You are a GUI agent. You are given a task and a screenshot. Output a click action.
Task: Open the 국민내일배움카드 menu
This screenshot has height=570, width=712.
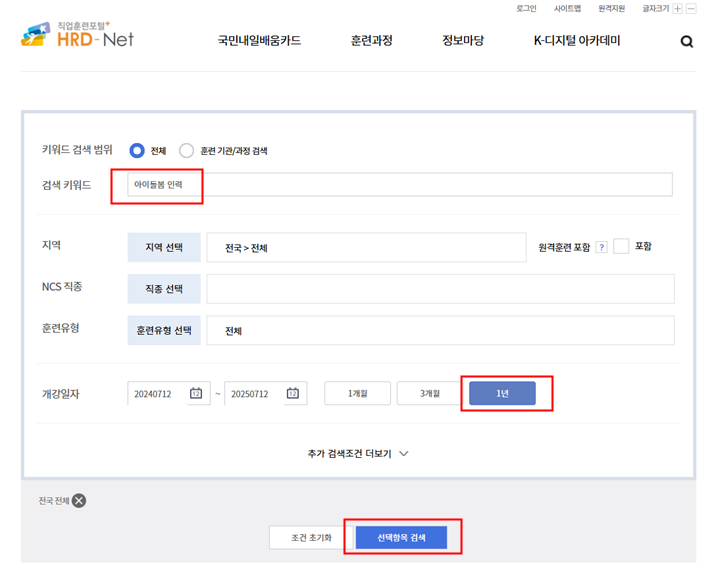[x=259, y=40]
